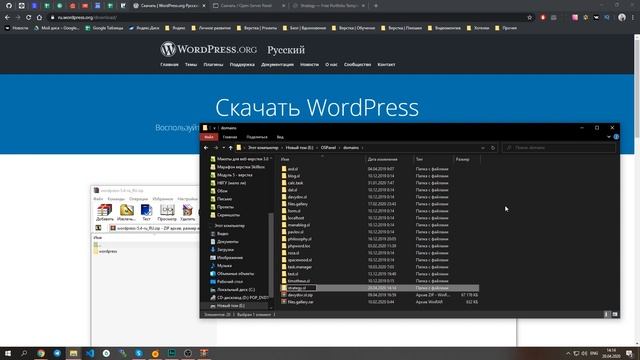Click the Chrome home button

click(x=39, y=18)
